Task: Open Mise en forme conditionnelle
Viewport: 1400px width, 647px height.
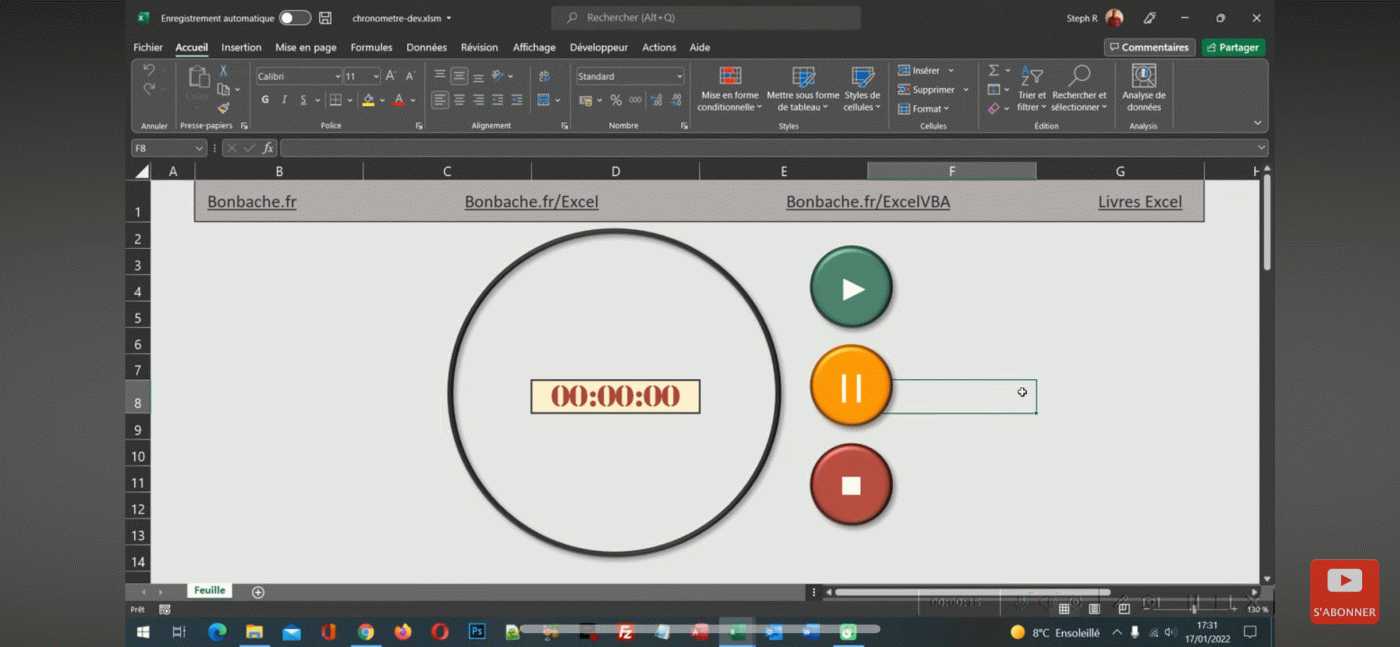Action: (729, 89)
